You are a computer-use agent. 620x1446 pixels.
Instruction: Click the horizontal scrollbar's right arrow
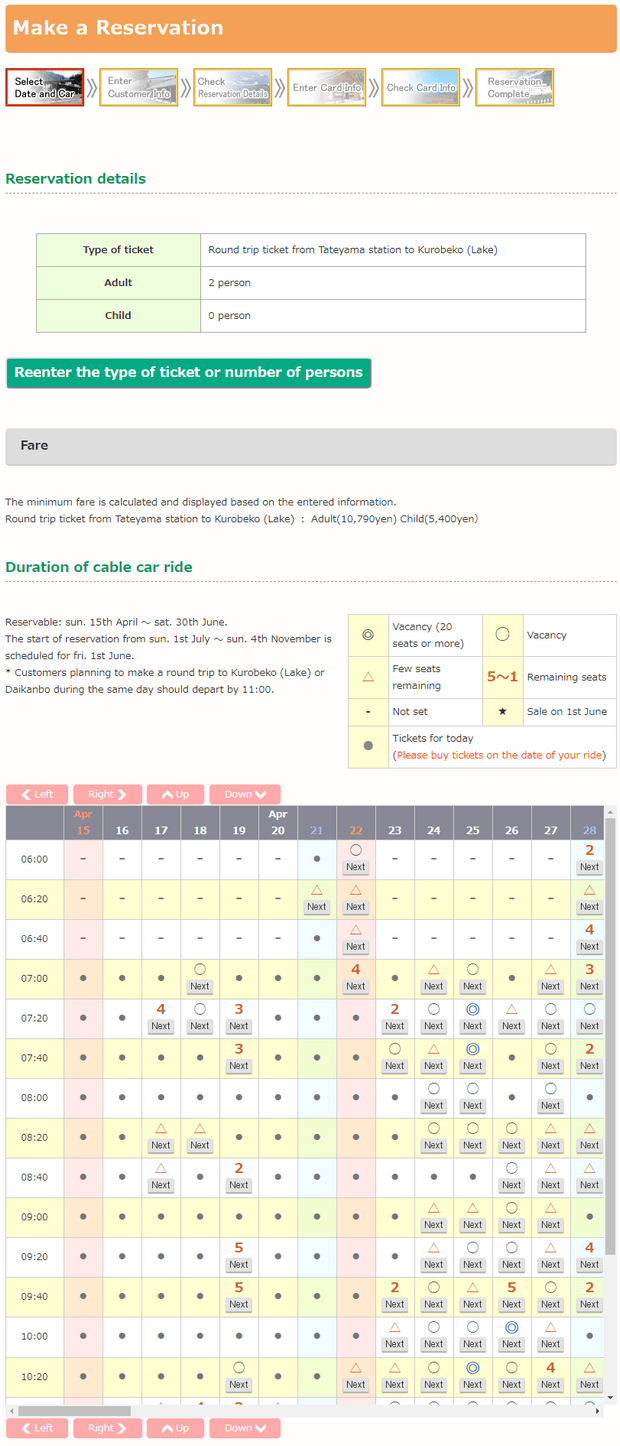[600, 1412]
